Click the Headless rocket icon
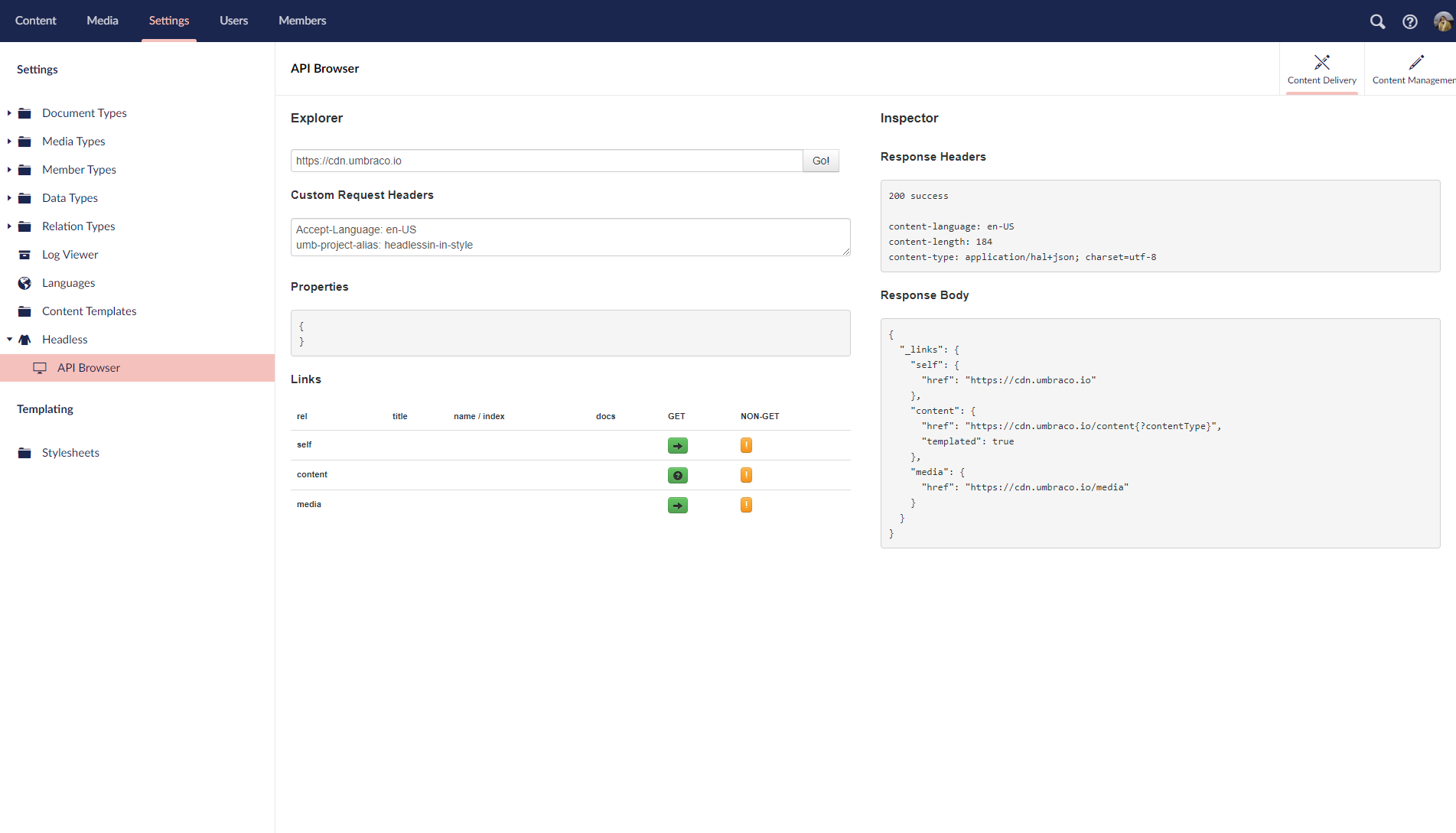Screen dimensions: 1456x833 coord(24,340)
